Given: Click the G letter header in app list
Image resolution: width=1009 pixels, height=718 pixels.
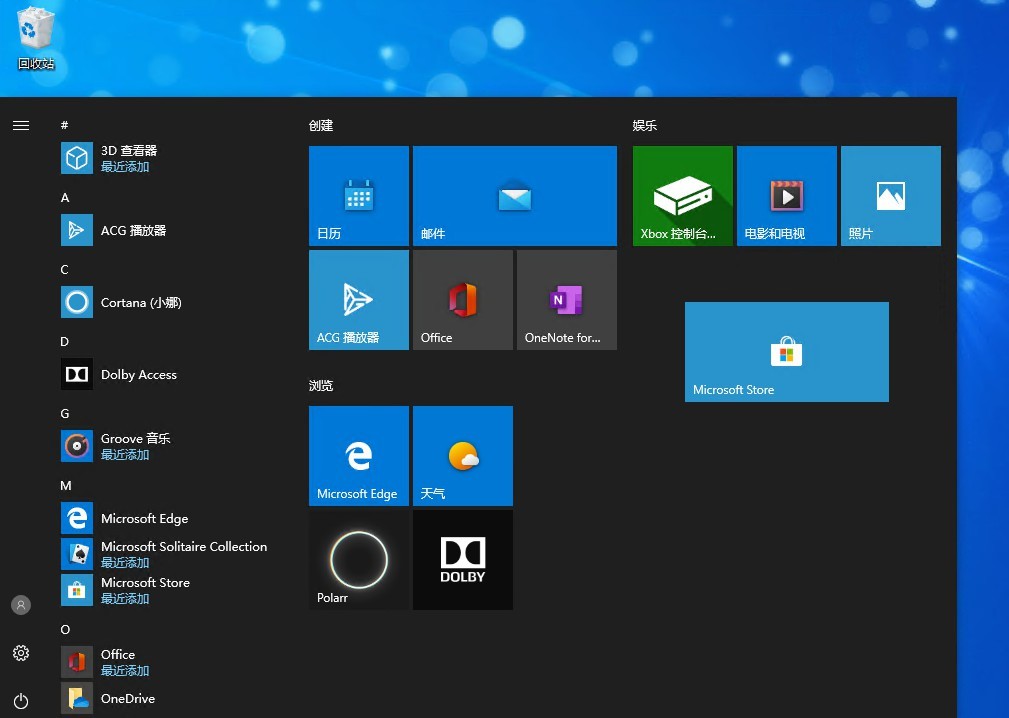Looking at the screenshot, I should 65,414.
